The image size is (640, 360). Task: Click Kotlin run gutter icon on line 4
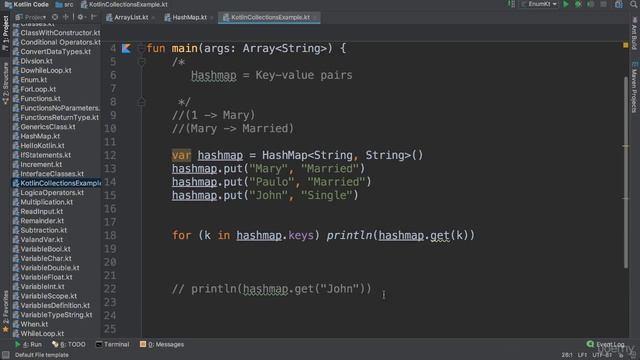[x=126, y=49]
